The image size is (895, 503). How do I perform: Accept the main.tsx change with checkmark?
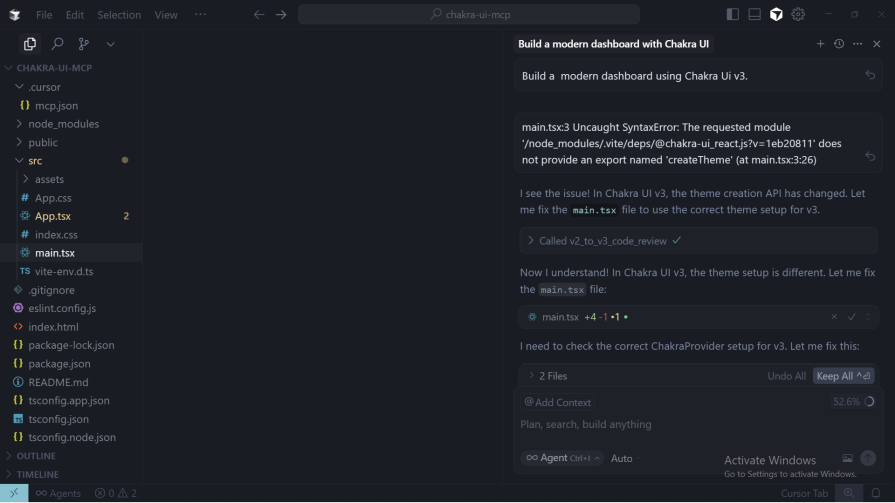pos(852,317)
